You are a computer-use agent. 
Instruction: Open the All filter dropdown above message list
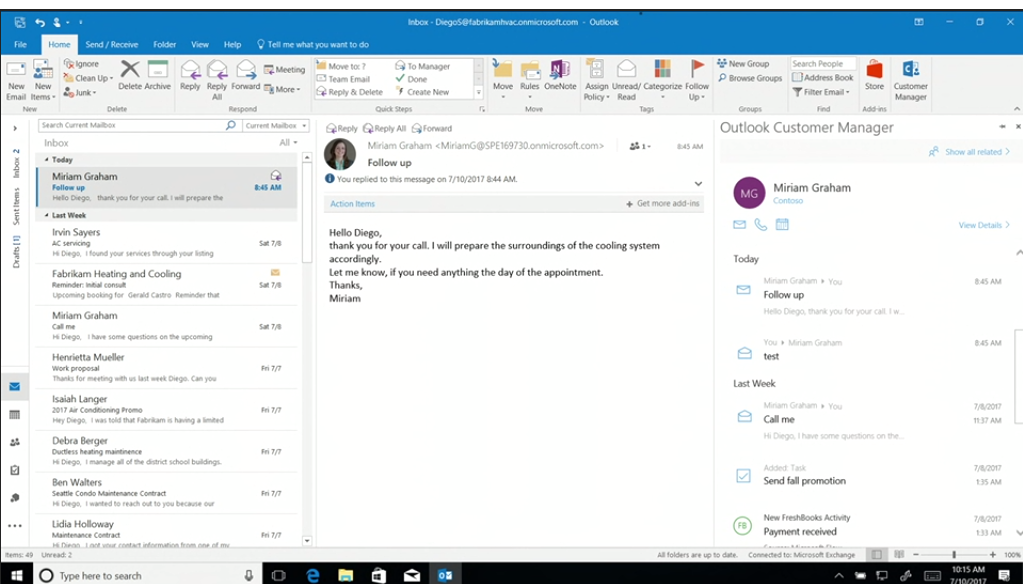coord(288,143)
